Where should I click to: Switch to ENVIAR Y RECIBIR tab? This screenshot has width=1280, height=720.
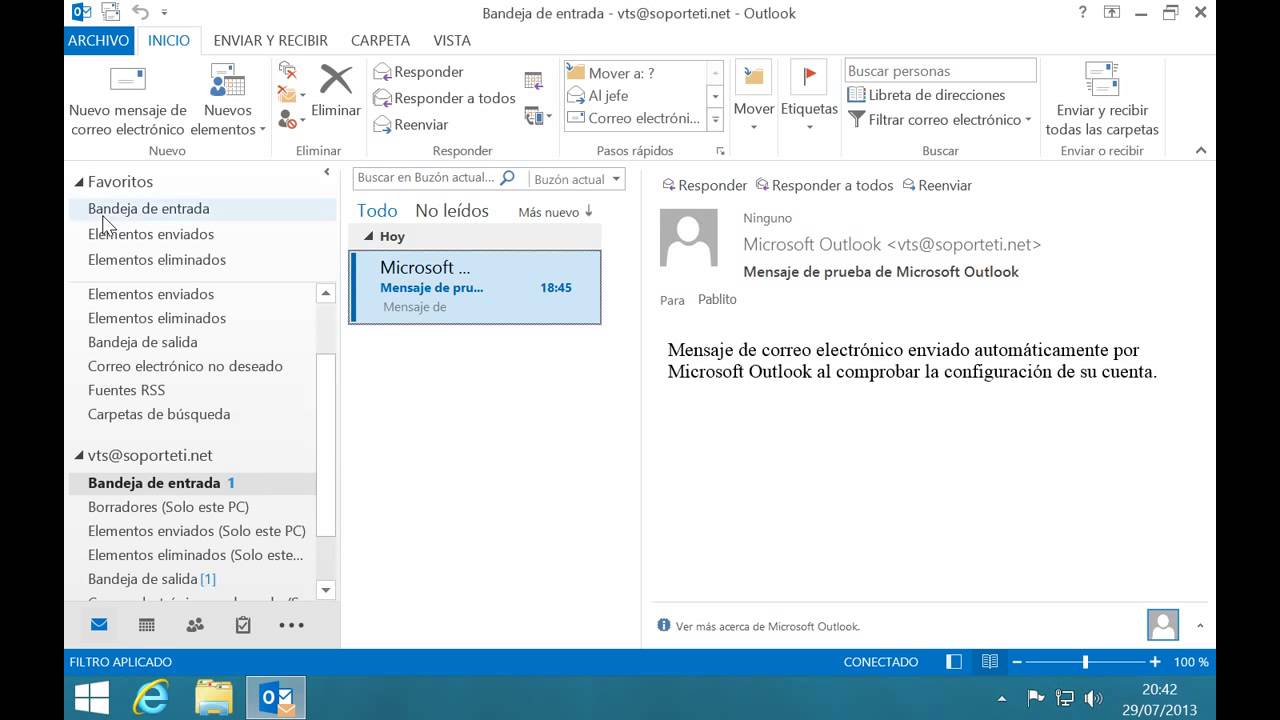tap(270, 41)
